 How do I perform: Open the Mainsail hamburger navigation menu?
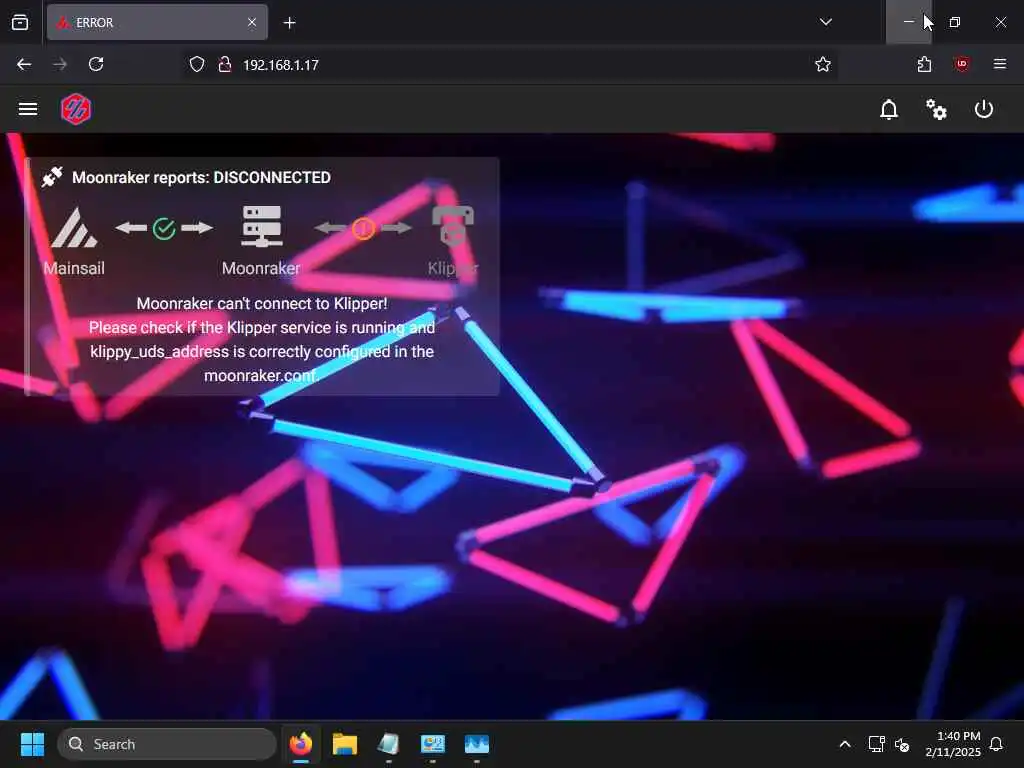point(27,109)
